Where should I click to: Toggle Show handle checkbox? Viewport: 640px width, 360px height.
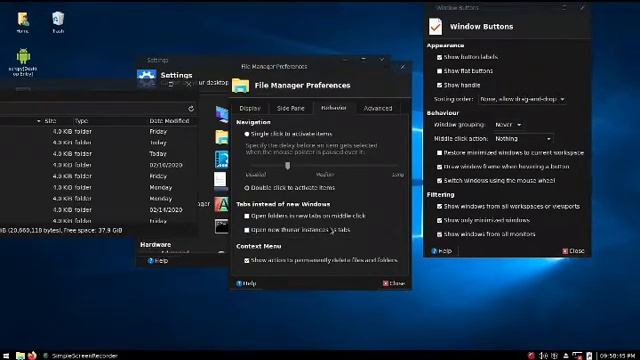point(440,85)
